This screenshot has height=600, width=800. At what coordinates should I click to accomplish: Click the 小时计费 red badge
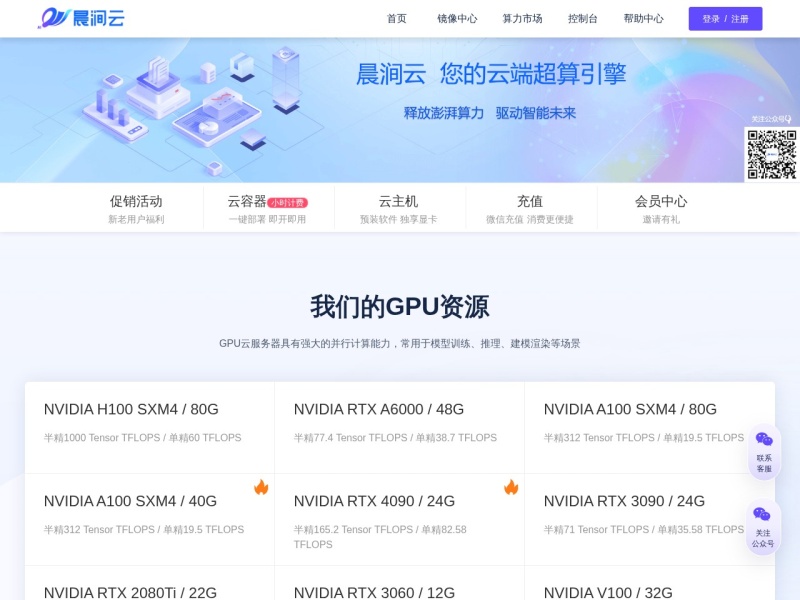tap(287, 203)
